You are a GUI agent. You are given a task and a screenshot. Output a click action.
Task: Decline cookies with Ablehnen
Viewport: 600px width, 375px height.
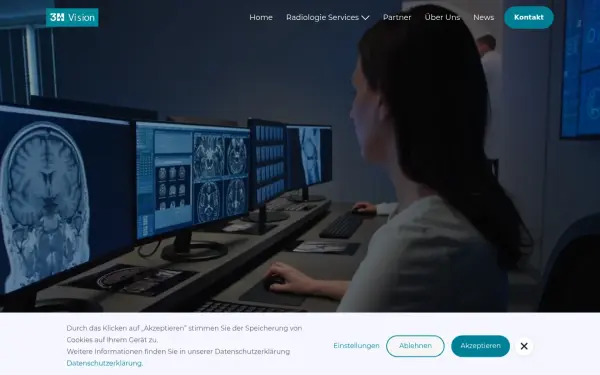point(415,346)
